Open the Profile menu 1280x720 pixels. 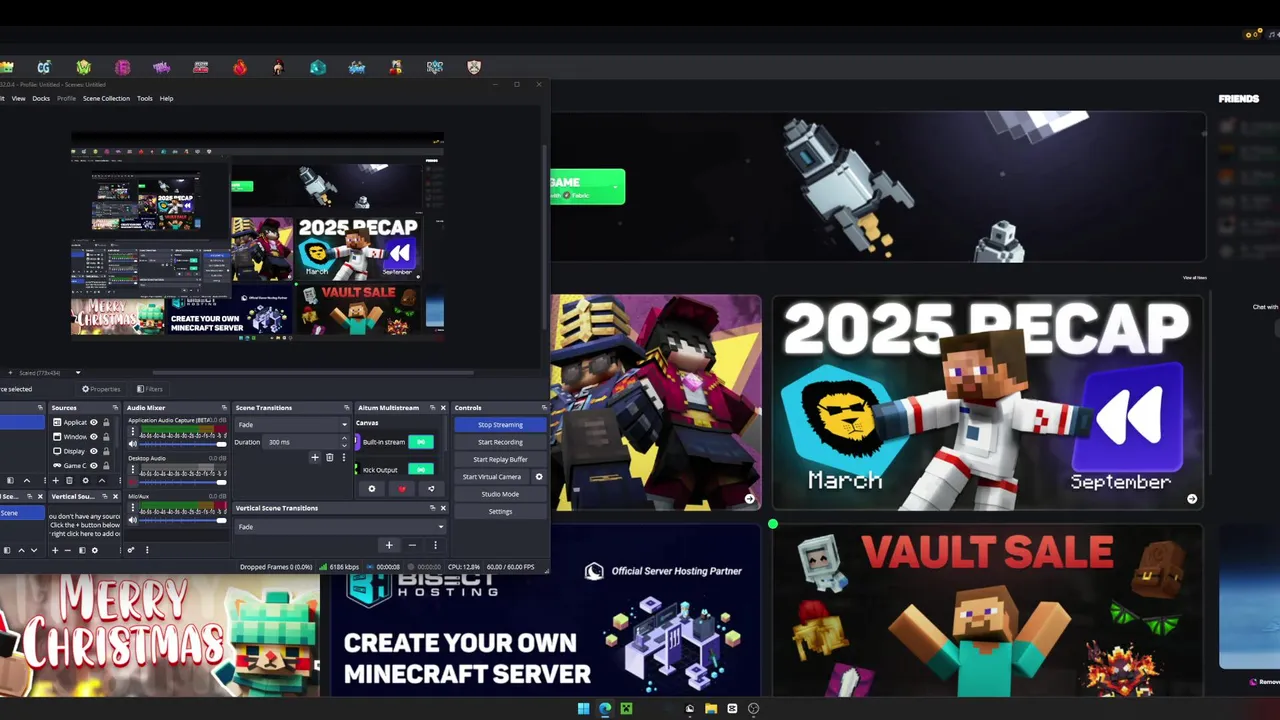66,98
